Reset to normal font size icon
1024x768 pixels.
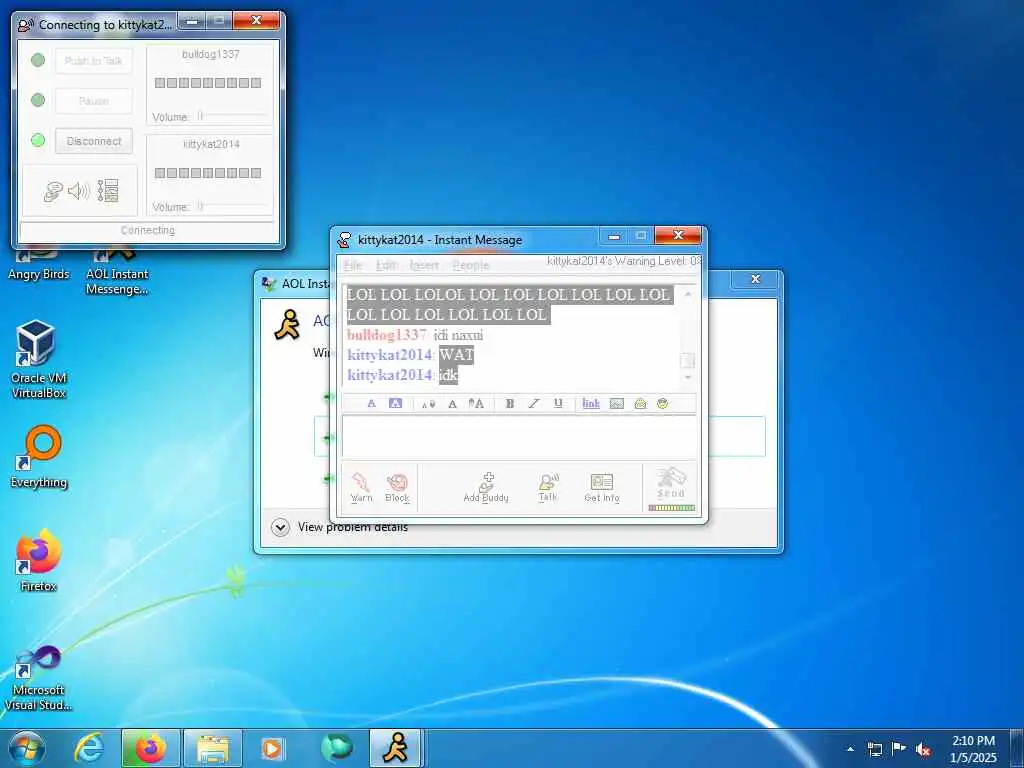pos(452,404)
